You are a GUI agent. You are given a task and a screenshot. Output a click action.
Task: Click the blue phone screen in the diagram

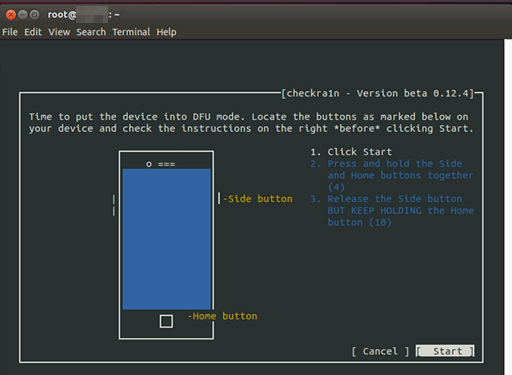[x=167, y=239]
